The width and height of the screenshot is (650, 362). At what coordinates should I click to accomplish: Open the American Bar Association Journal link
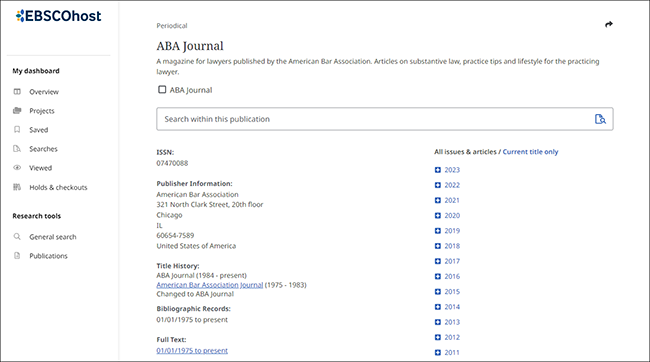coord(209,285)
